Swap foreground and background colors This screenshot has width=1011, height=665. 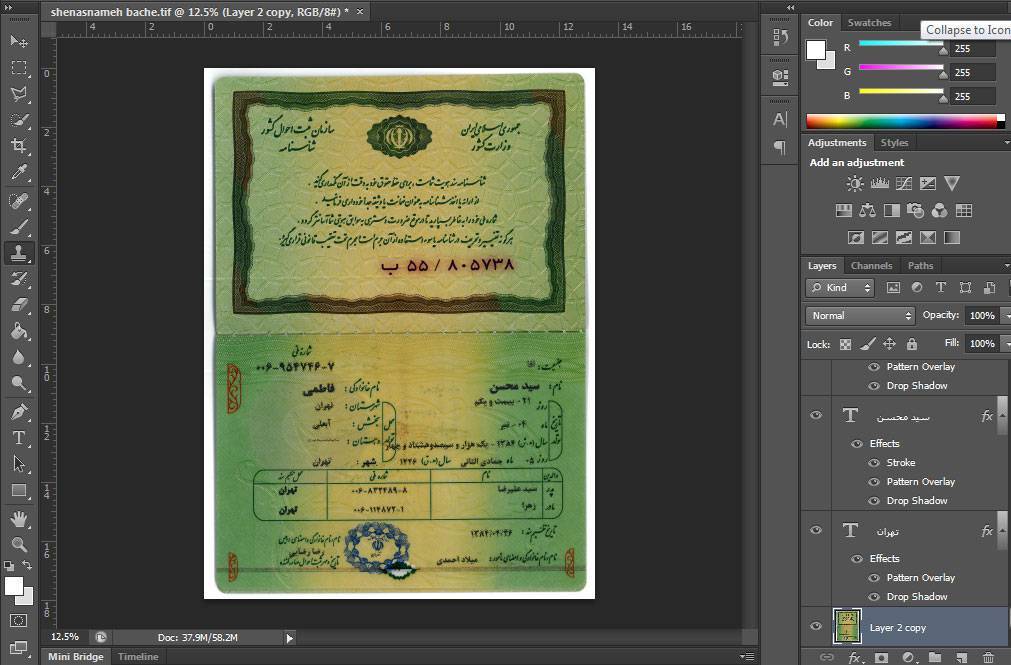(x=27, y=565)
